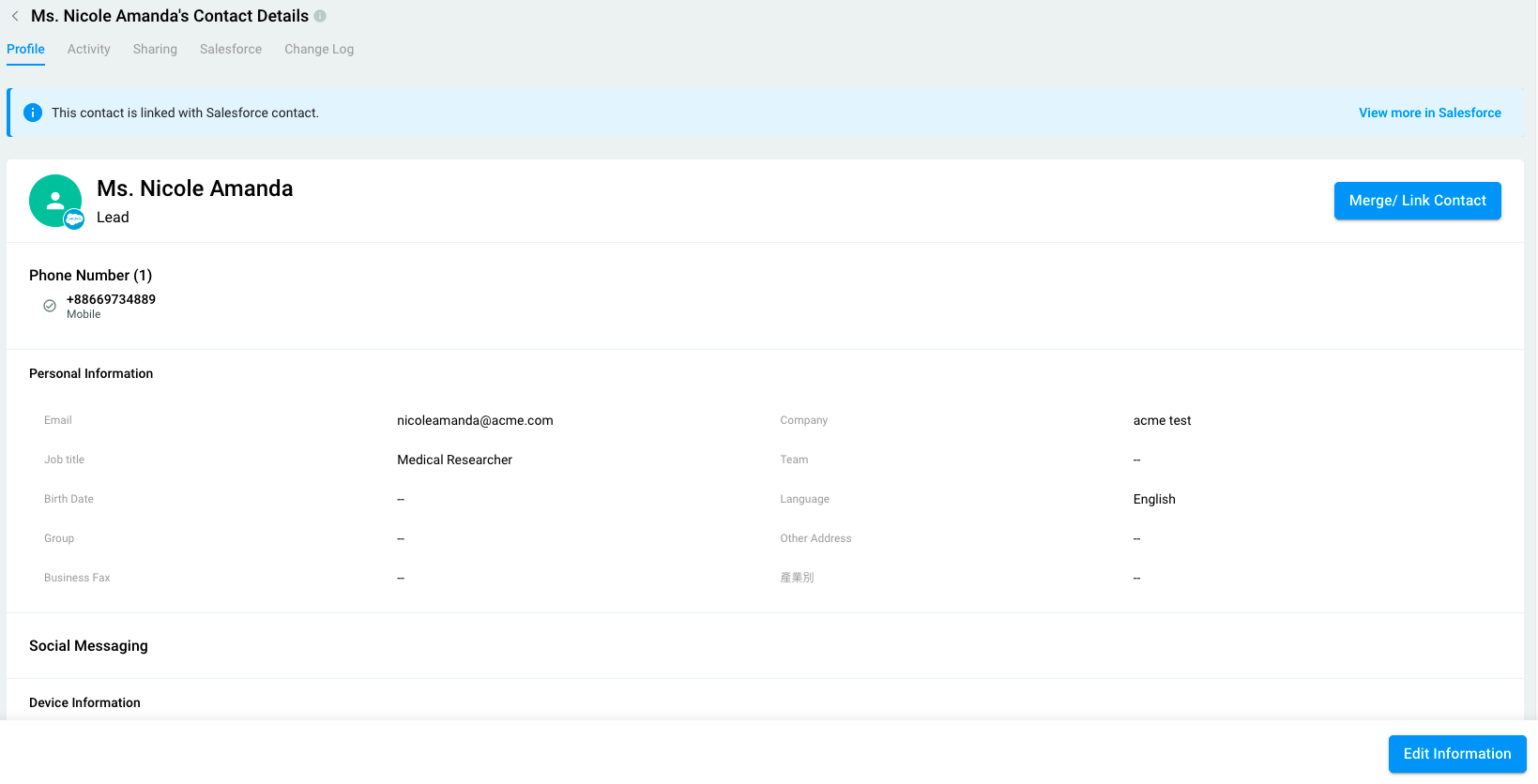Click the Team field label
Image resolution: width=1538 pixels, height=784 pixels.
tap(794, 460)
